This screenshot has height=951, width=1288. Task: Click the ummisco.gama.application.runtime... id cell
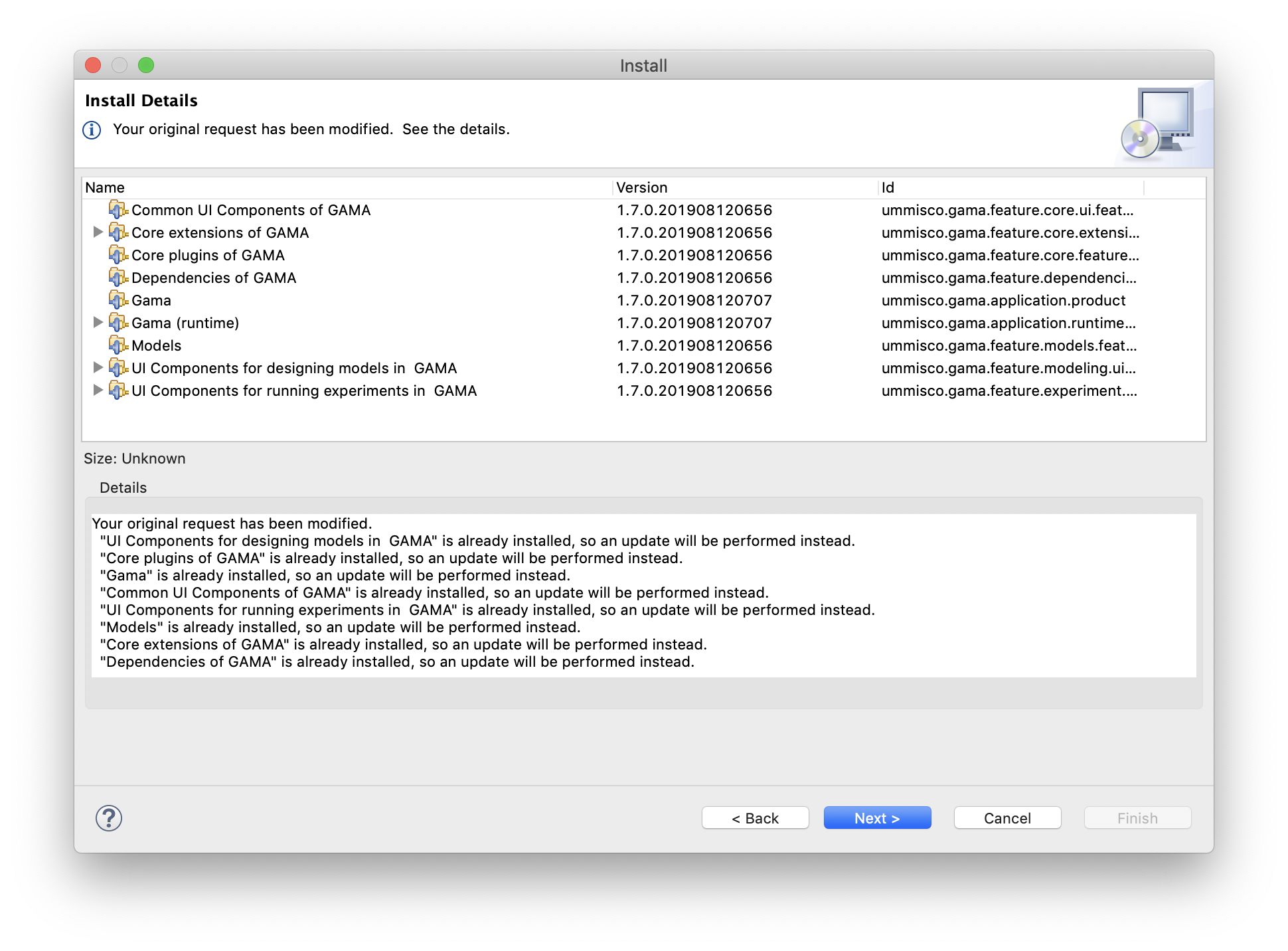(1008, 323)
